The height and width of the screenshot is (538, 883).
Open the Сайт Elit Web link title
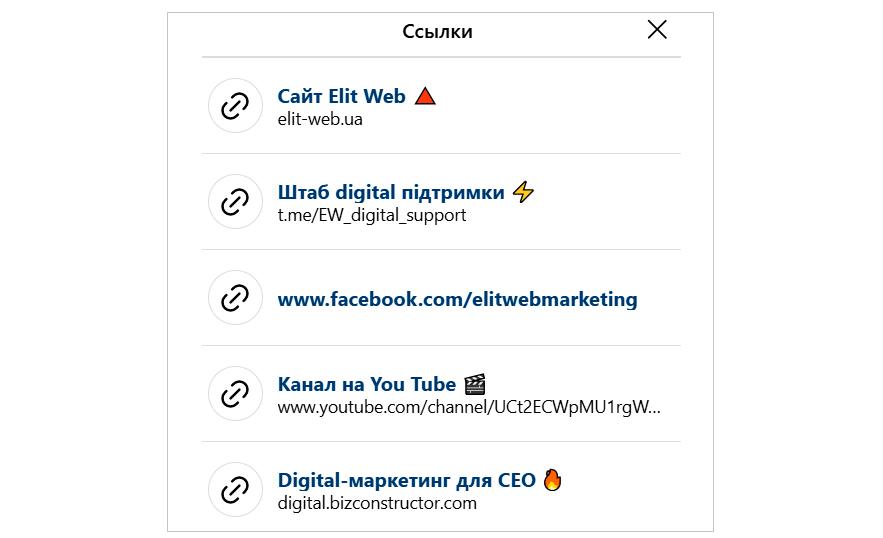tap(341, 96)
